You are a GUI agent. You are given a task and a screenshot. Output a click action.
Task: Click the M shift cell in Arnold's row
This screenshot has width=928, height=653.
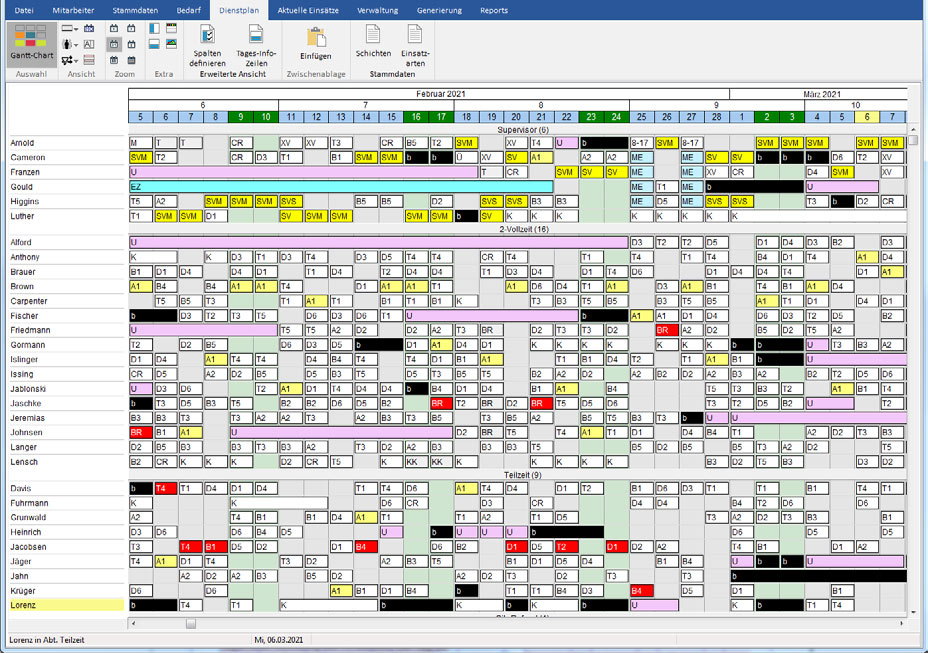point(141,143)
